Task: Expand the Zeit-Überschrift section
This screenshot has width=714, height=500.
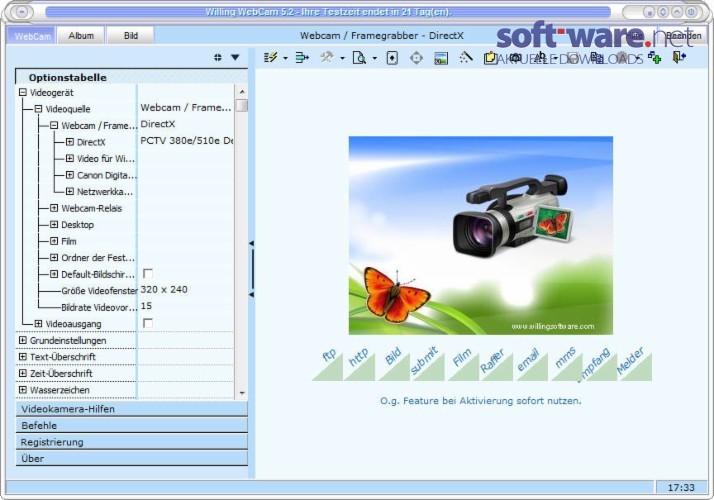Action: tap(23, 373)
